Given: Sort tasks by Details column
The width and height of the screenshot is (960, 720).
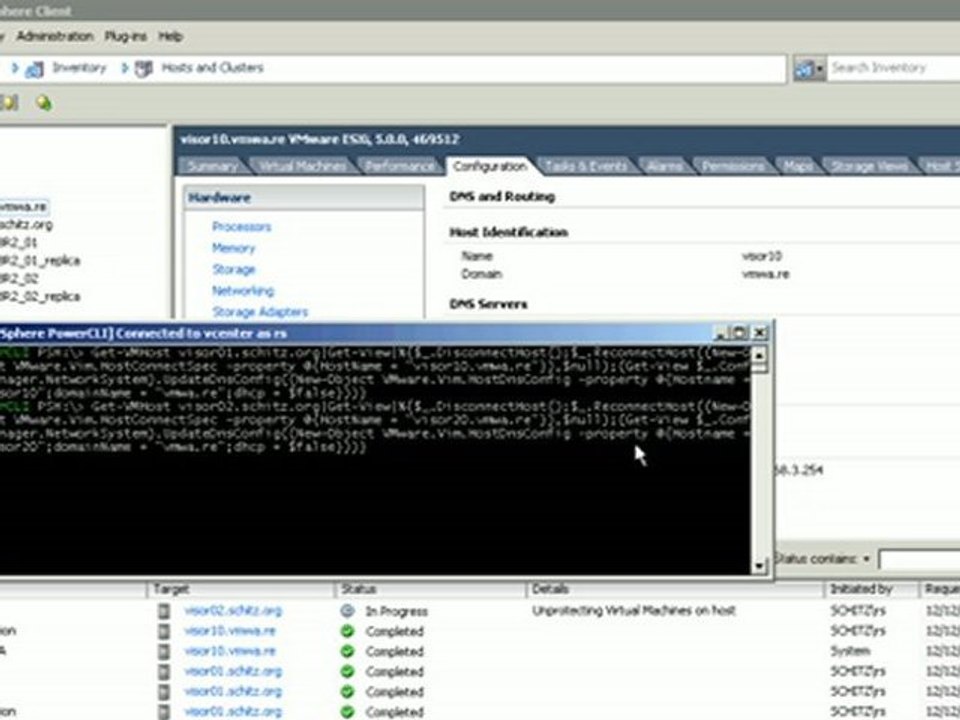Looking at the screenshot, I should coord(675,589).
